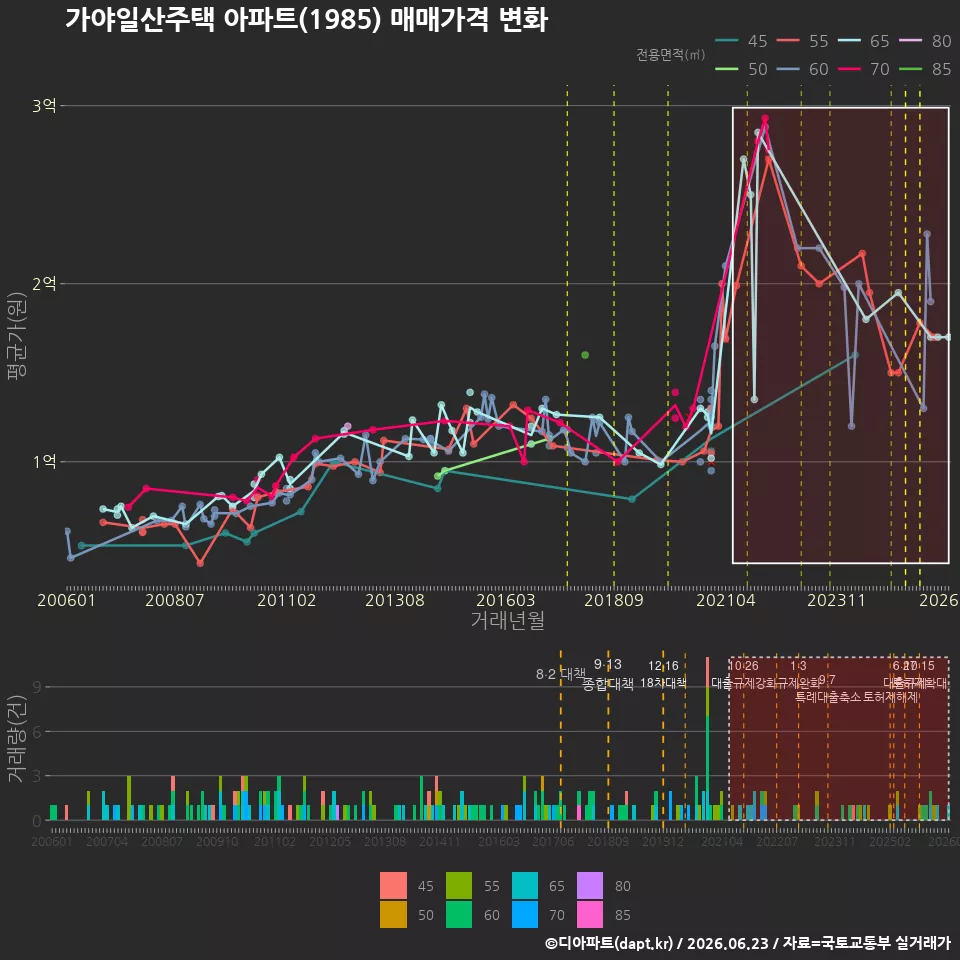Click the 1·3 policy annotation label
Image resolution: width=960 pixels, height=960 pixels.
pyautogui.click(x=798, y=666)
